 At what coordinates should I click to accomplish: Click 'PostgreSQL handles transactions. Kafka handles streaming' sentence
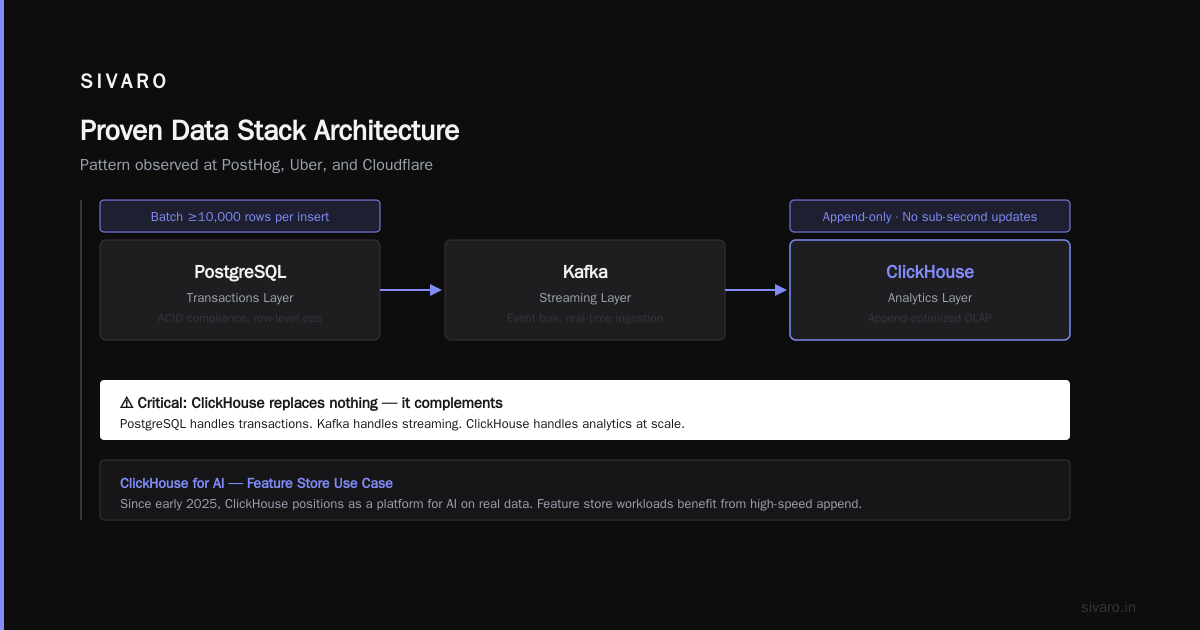click(x=291, y=424)
